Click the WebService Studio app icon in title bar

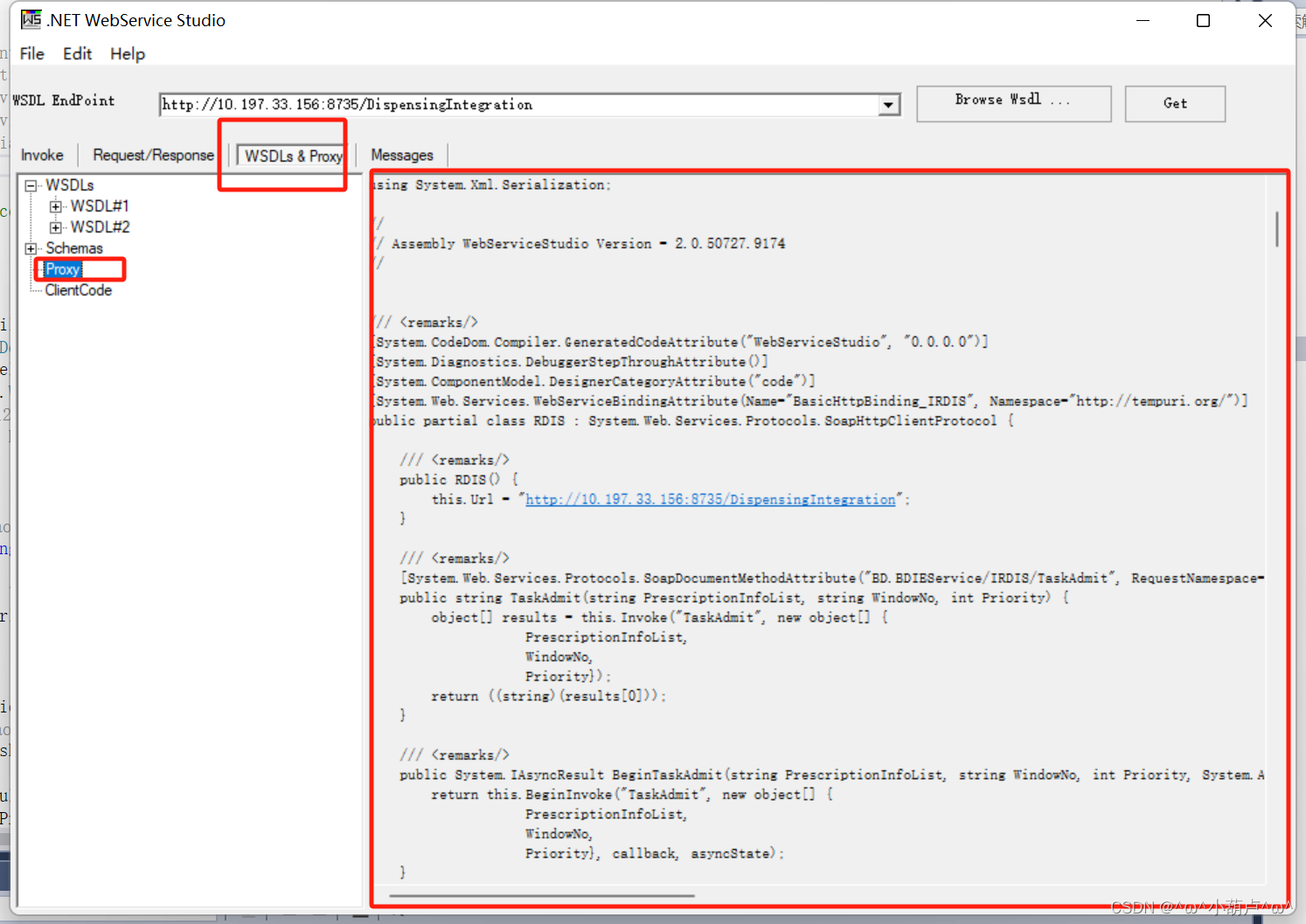coord(31,19)
